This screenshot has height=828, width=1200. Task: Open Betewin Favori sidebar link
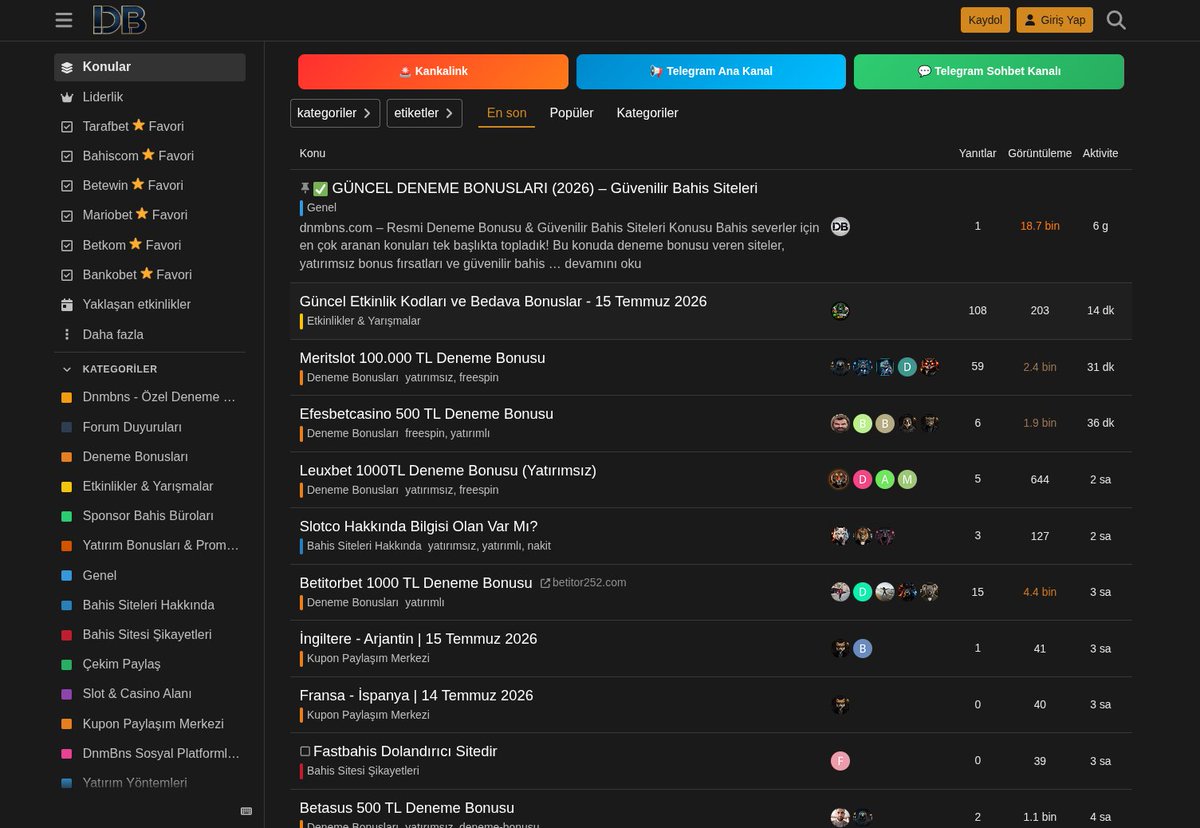(149, 185)
